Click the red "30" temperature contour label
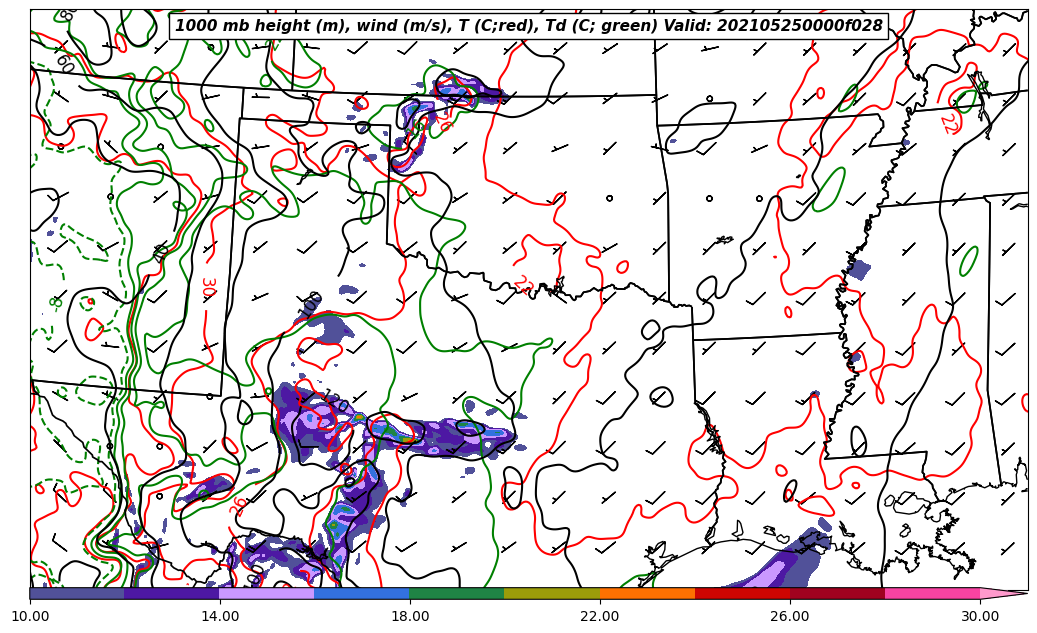Viewport: 1037px width, 633px height. pyautogui.click(x=208, y=288)
